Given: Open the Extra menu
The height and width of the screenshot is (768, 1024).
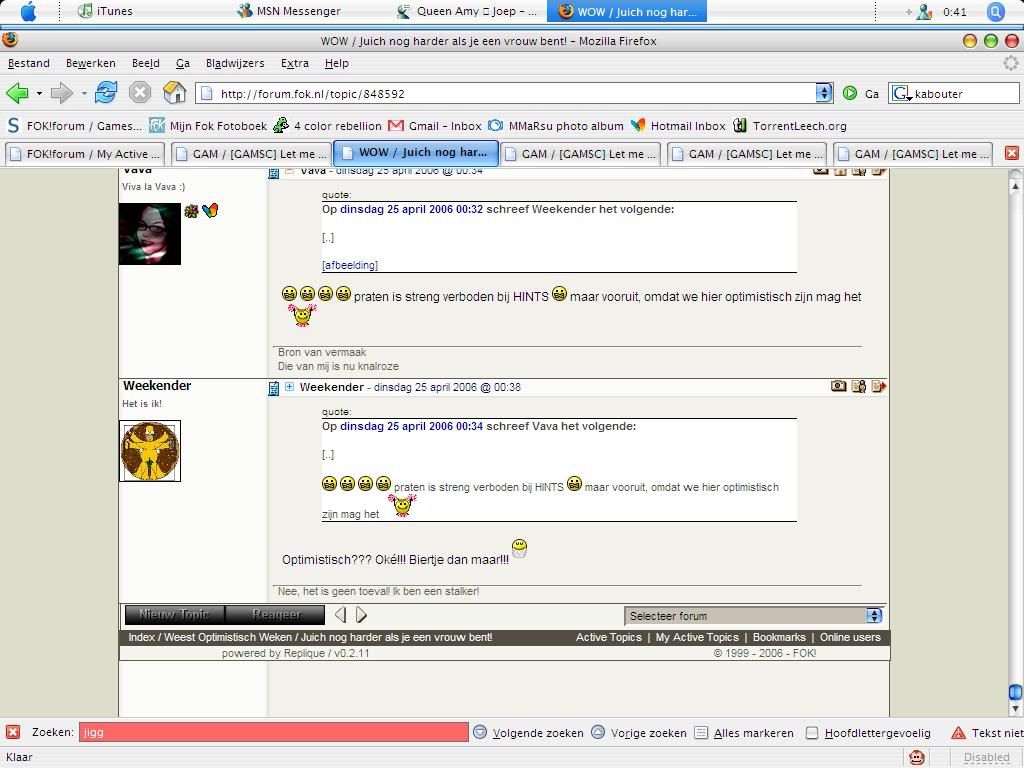Looking at the screenshot, I should click(x=295, y=63).
